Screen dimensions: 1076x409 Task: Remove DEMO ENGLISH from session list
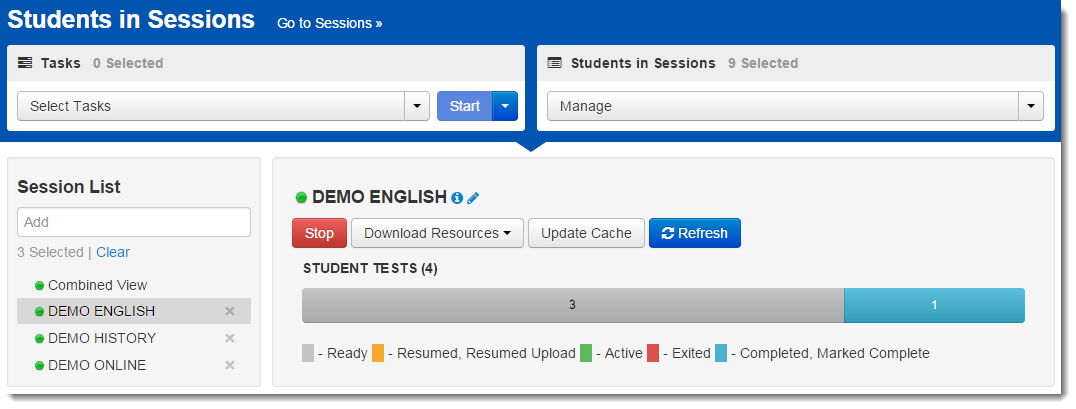(229, 311)
